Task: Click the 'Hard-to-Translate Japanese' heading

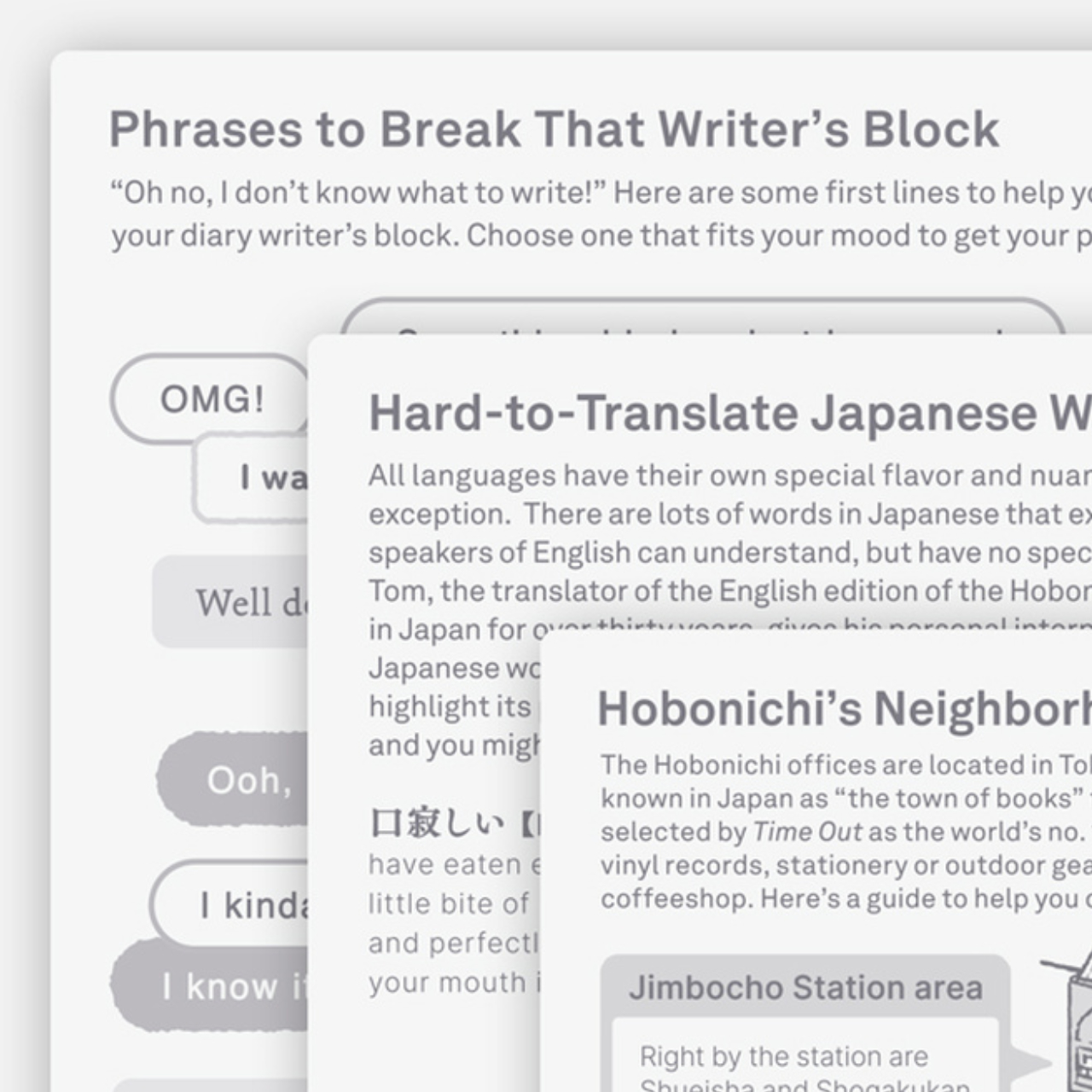Action: (729, 413)
